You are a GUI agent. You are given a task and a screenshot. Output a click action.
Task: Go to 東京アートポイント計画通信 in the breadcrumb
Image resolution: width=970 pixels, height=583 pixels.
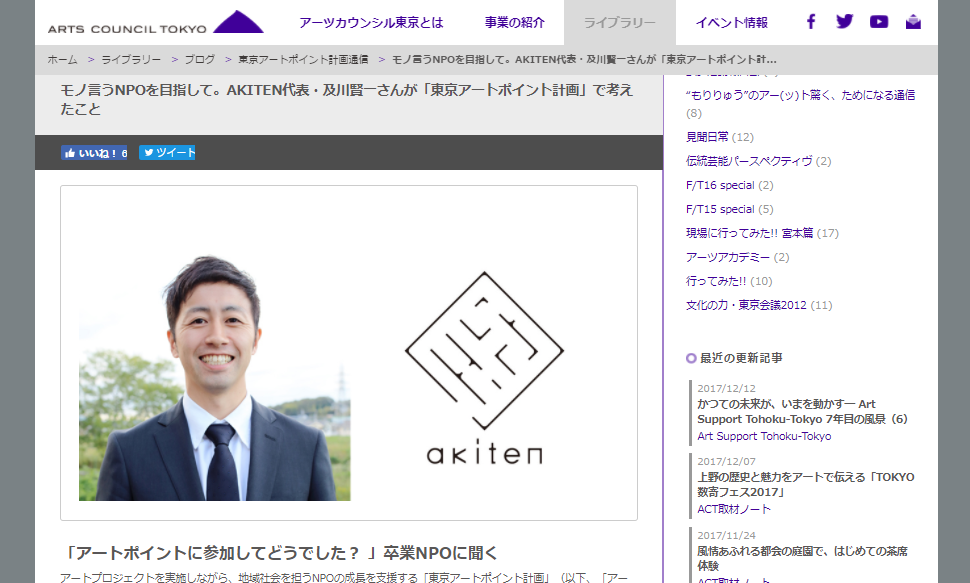point(303,59)
